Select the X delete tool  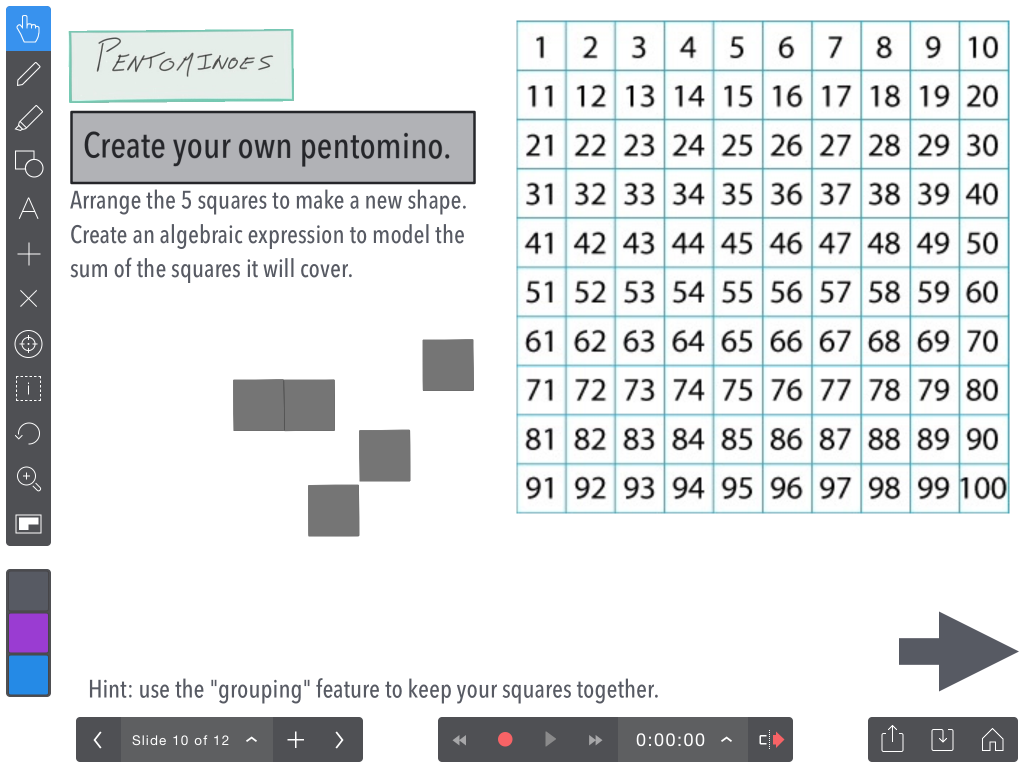pyautogui.click(x=28, y=298)
